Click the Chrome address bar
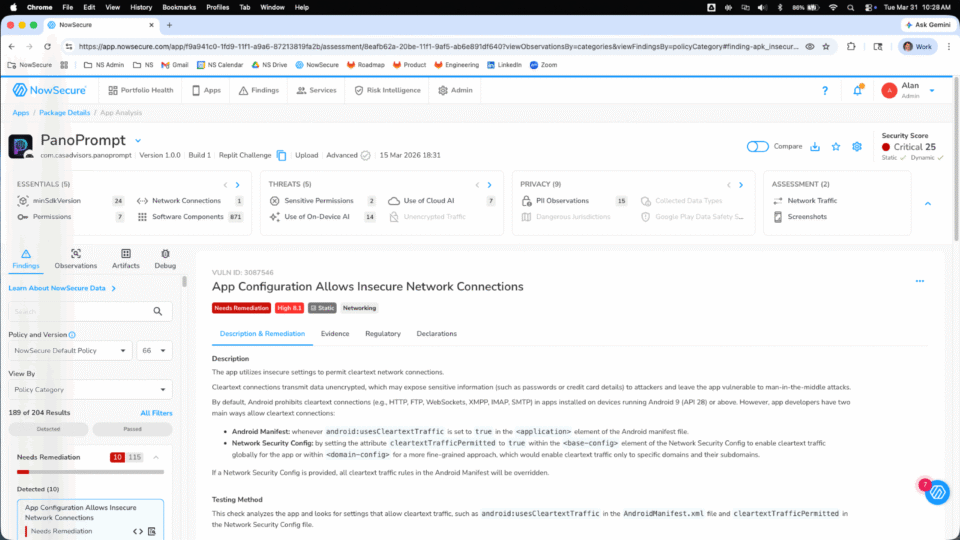 click(438, 47)
